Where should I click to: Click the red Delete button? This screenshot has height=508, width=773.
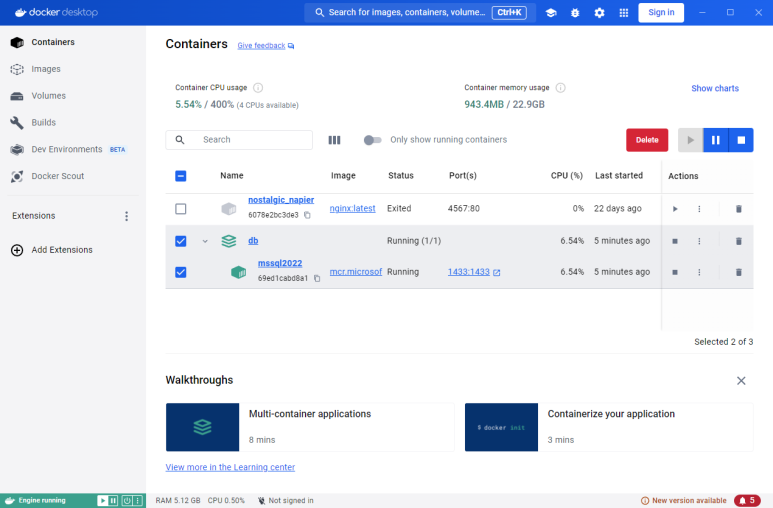647,140
